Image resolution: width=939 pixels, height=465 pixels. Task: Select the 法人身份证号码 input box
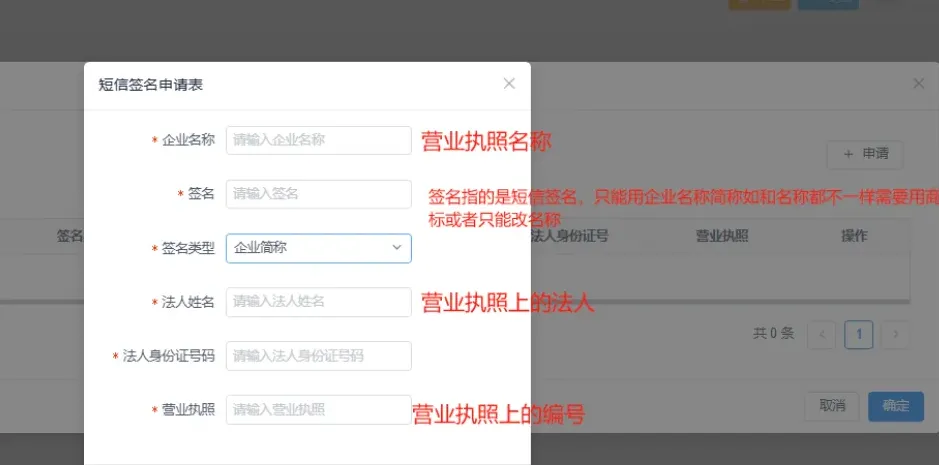[318, 356]
